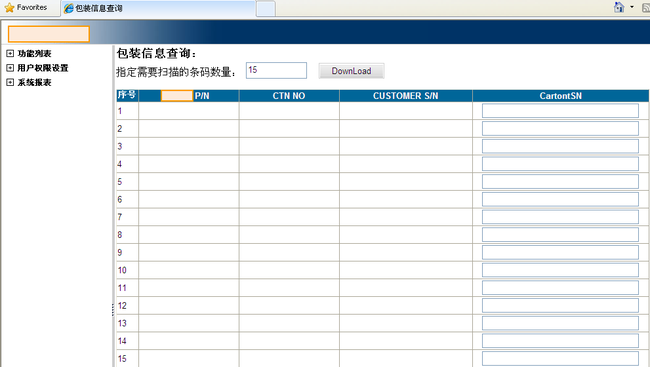The image size is (650, 367).
Task: Click the Favorites star icon
Action: [9, 7]
